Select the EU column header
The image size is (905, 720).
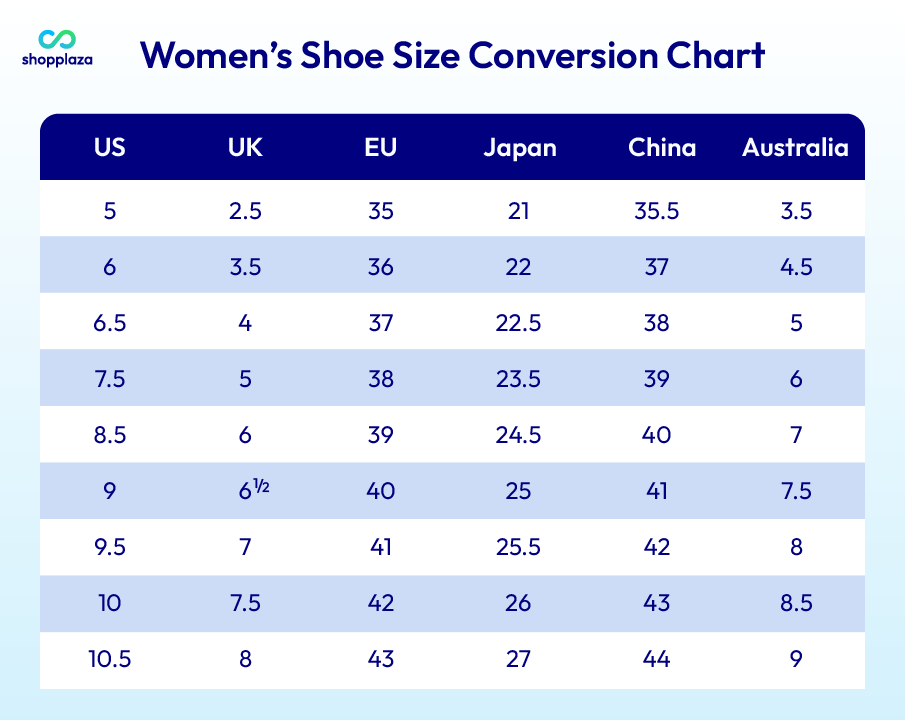click(380, 148)
